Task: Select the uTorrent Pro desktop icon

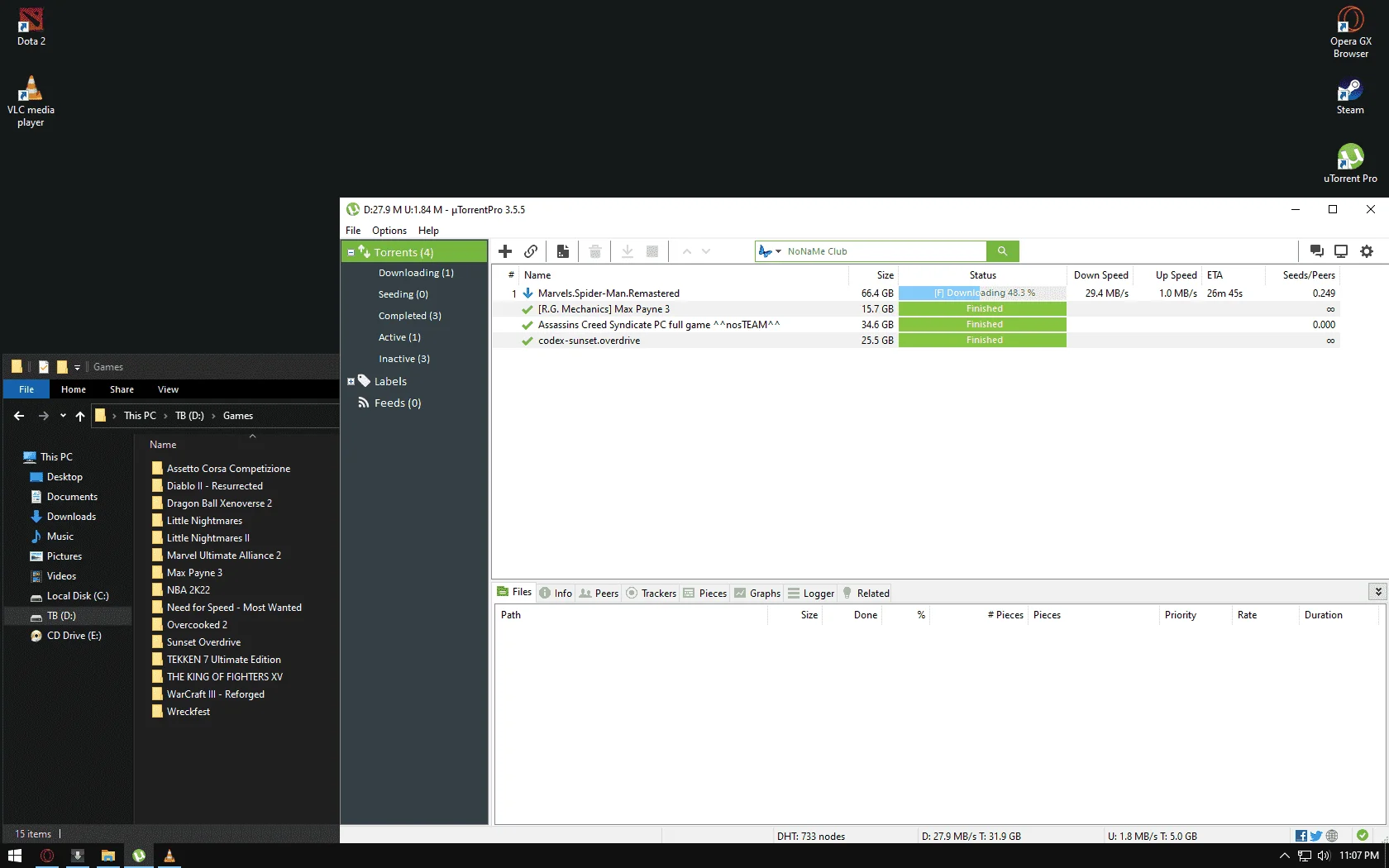Action: click(1350, 163)
